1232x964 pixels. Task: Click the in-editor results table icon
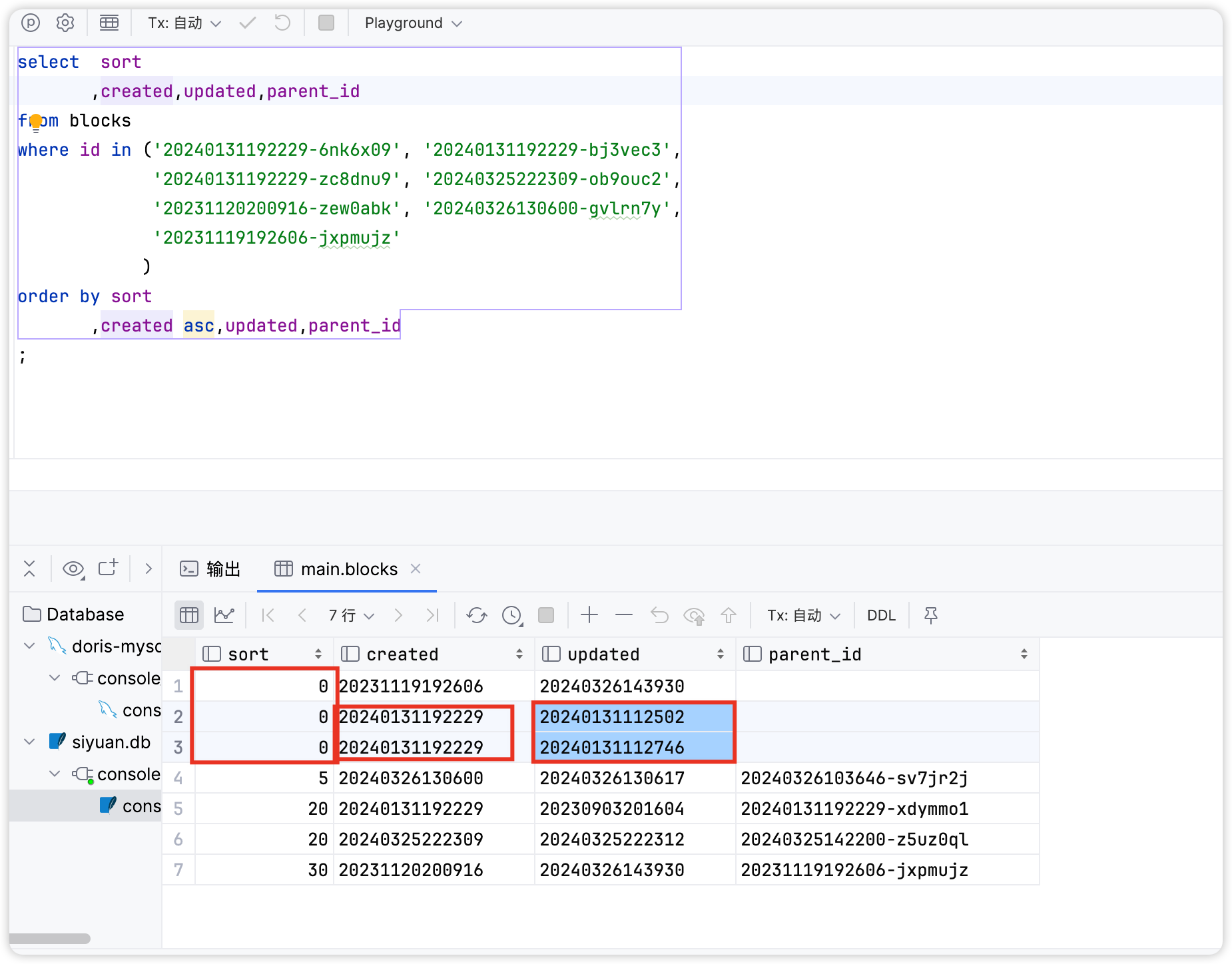pyautogui.click(x=109, y=23)
